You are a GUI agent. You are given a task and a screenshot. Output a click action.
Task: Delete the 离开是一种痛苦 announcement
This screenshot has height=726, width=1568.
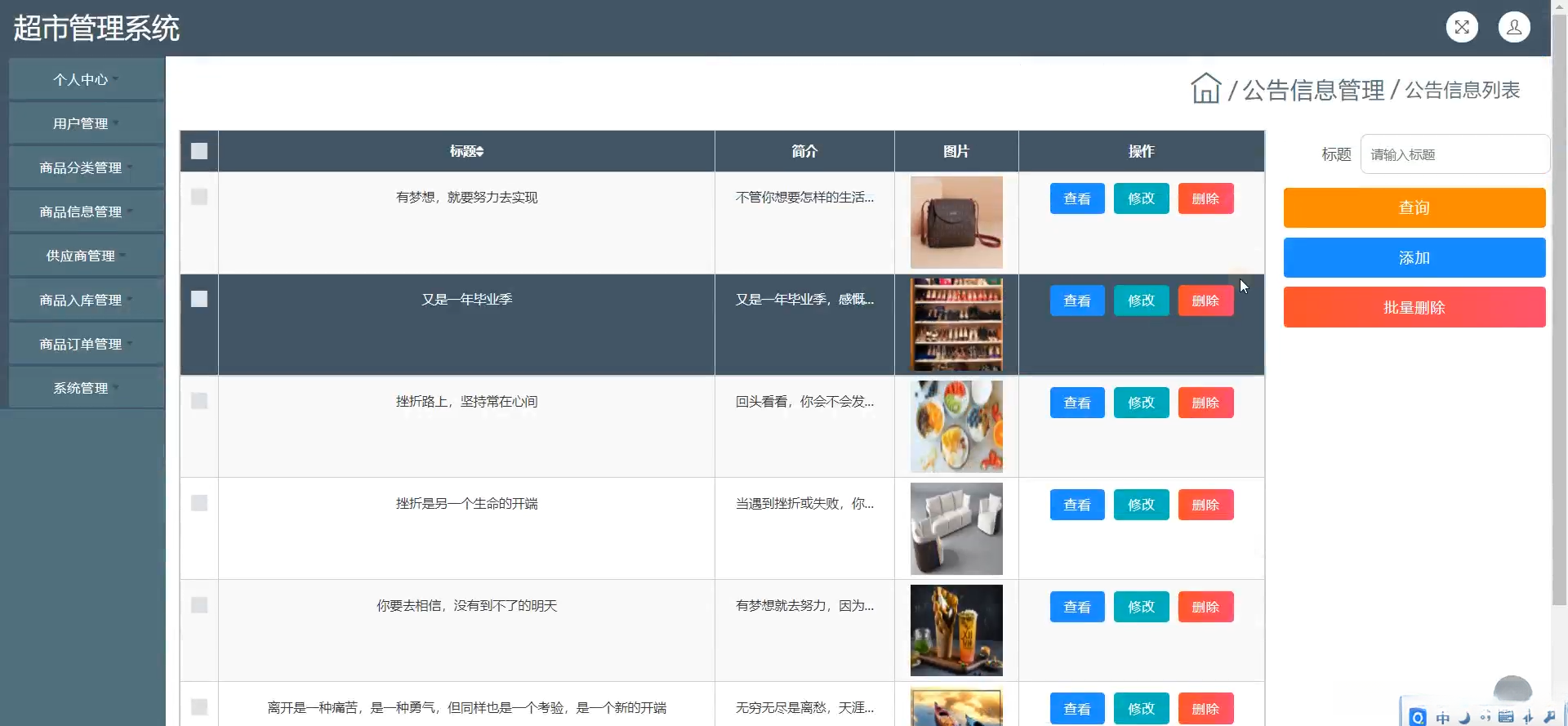1205,709
